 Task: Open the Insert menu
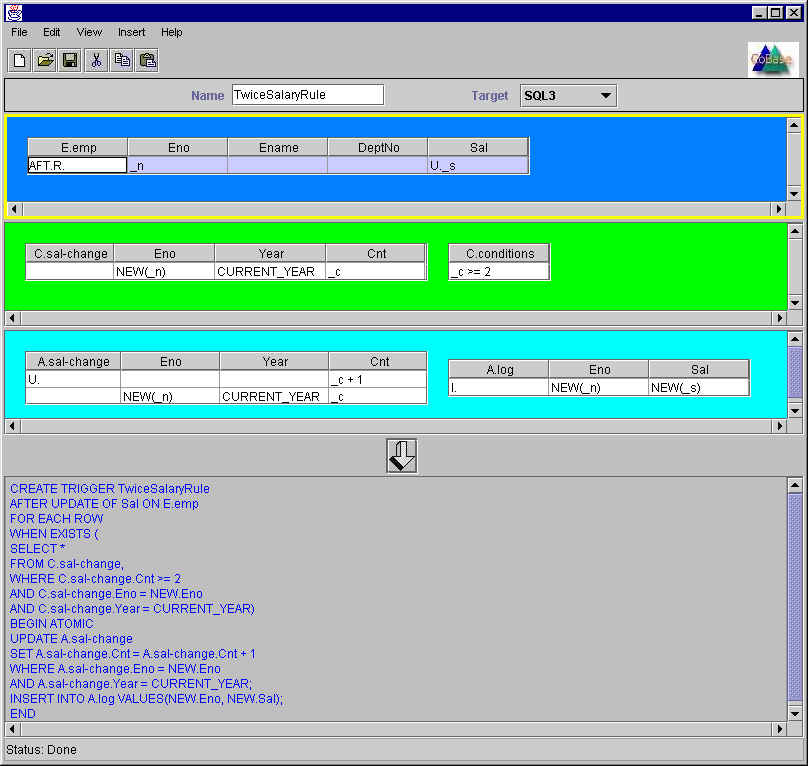131,32
